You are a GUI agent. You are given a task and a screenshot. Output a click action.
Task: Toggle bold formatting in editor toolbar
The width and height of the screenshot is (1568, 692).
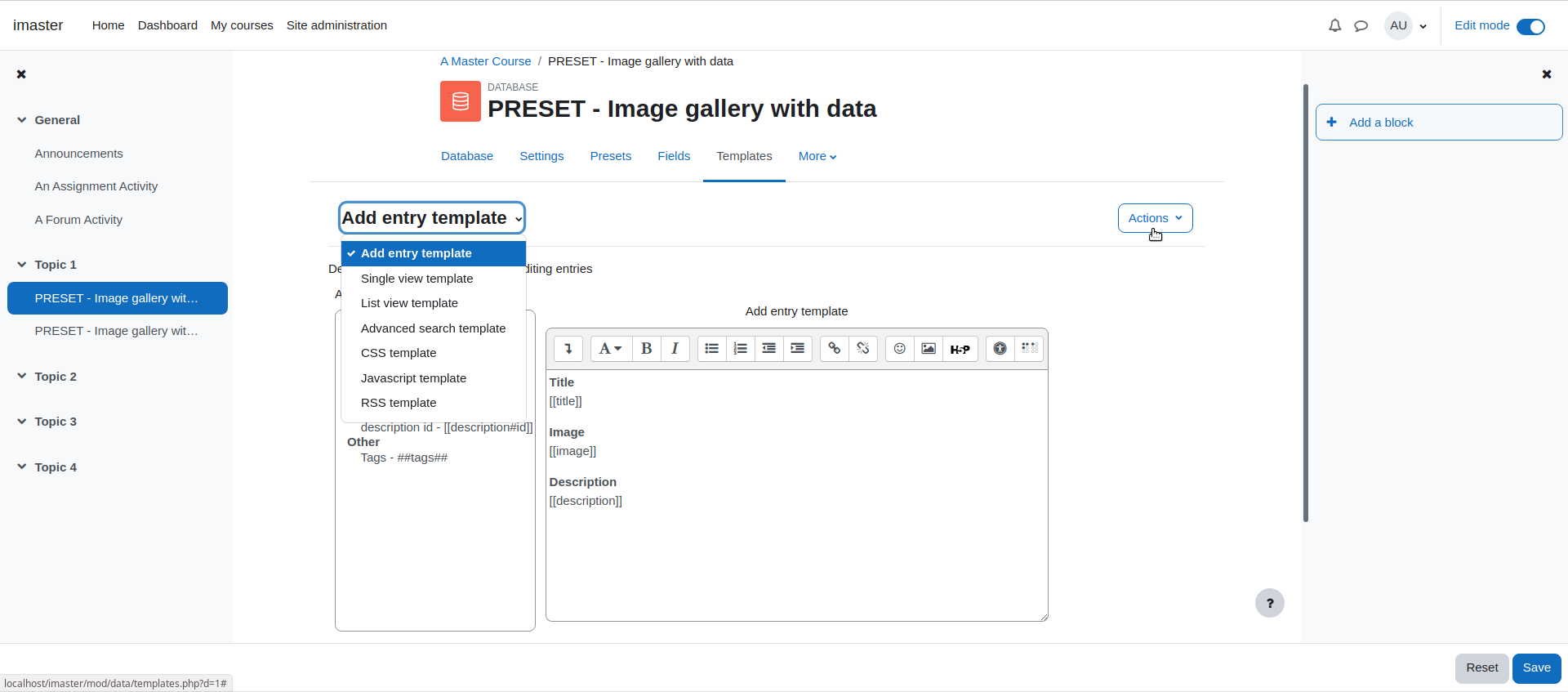[x=646, y=349]
